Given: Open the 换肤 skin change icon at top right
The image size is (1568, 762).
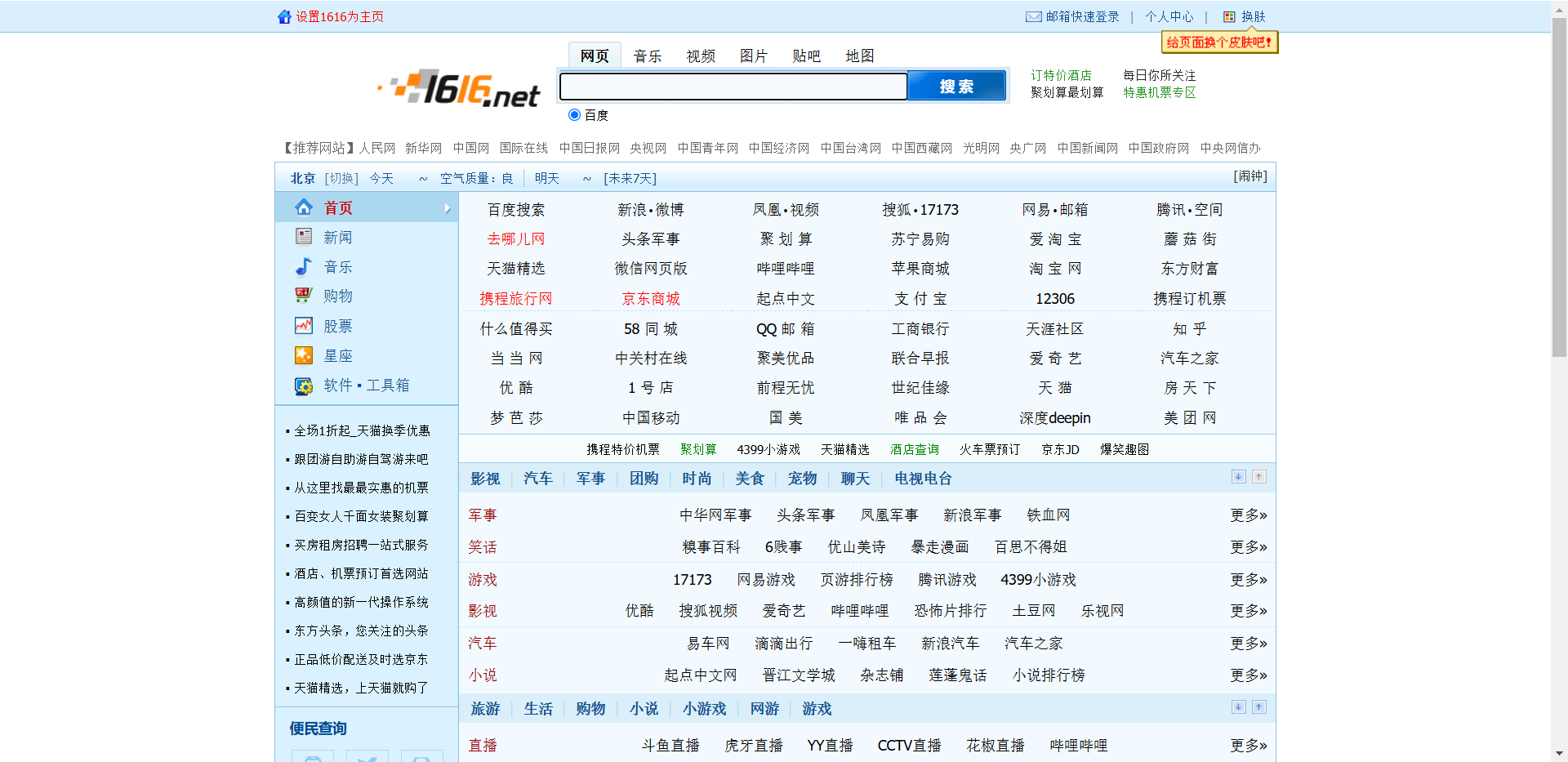Looking at the screenshot, I should click(x=1229, y=16).
